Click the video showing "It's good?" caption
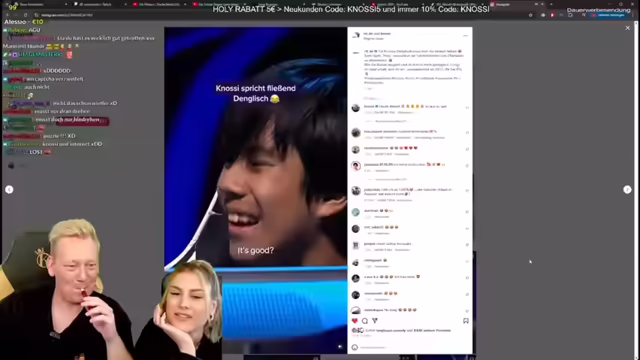Viewport: 640px width, 360px height. point(256,190)
